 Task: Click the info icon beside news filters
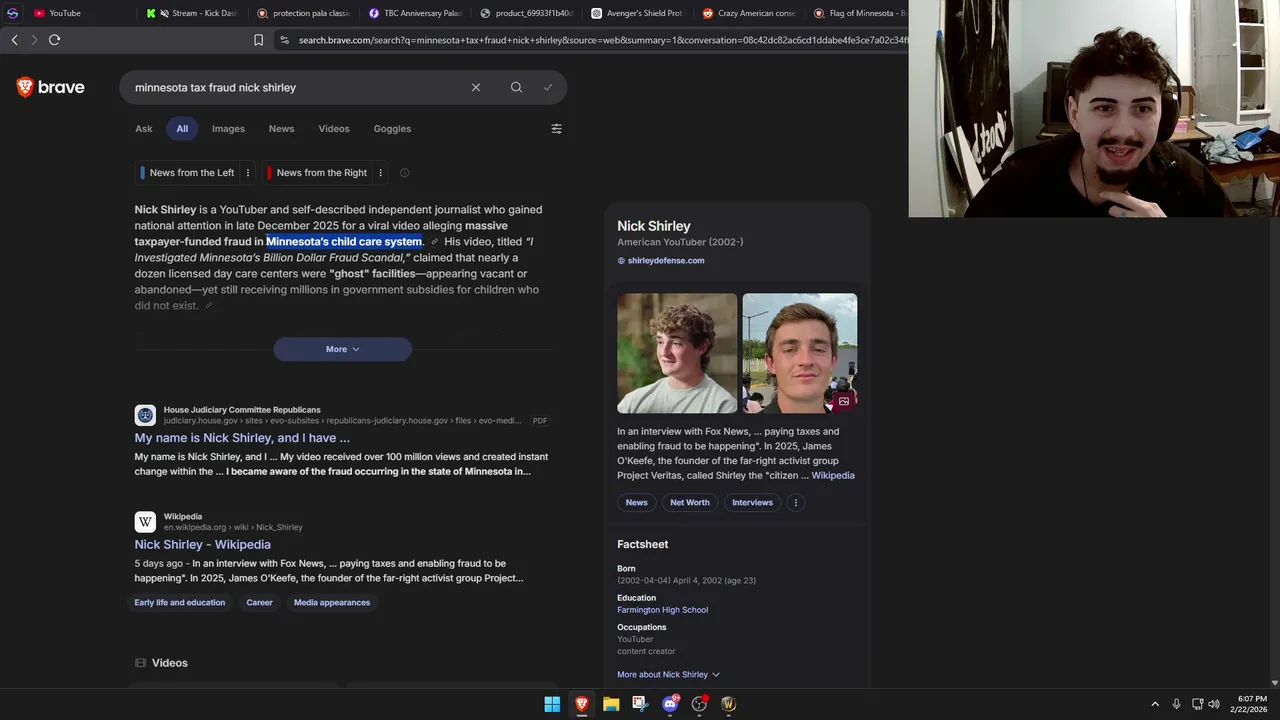[x=404, y=173]
